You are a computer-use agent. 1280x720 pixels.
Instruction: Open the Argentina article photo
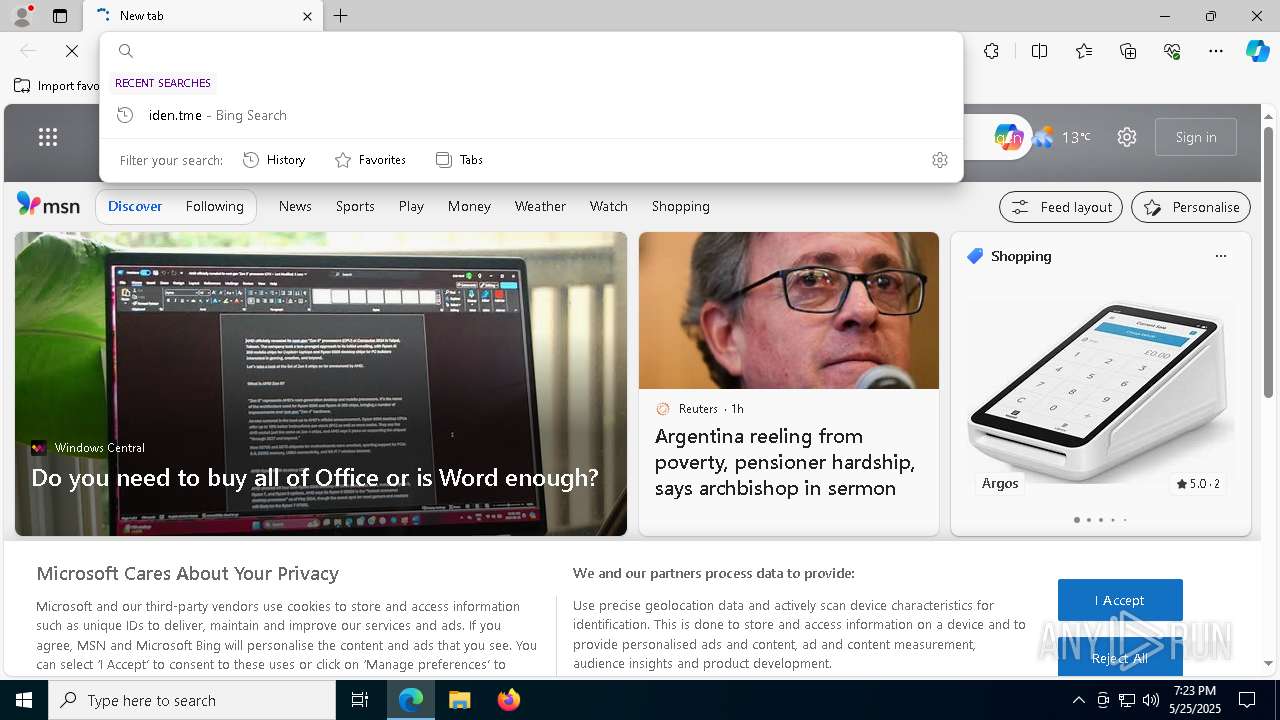[x=789, y=310]
